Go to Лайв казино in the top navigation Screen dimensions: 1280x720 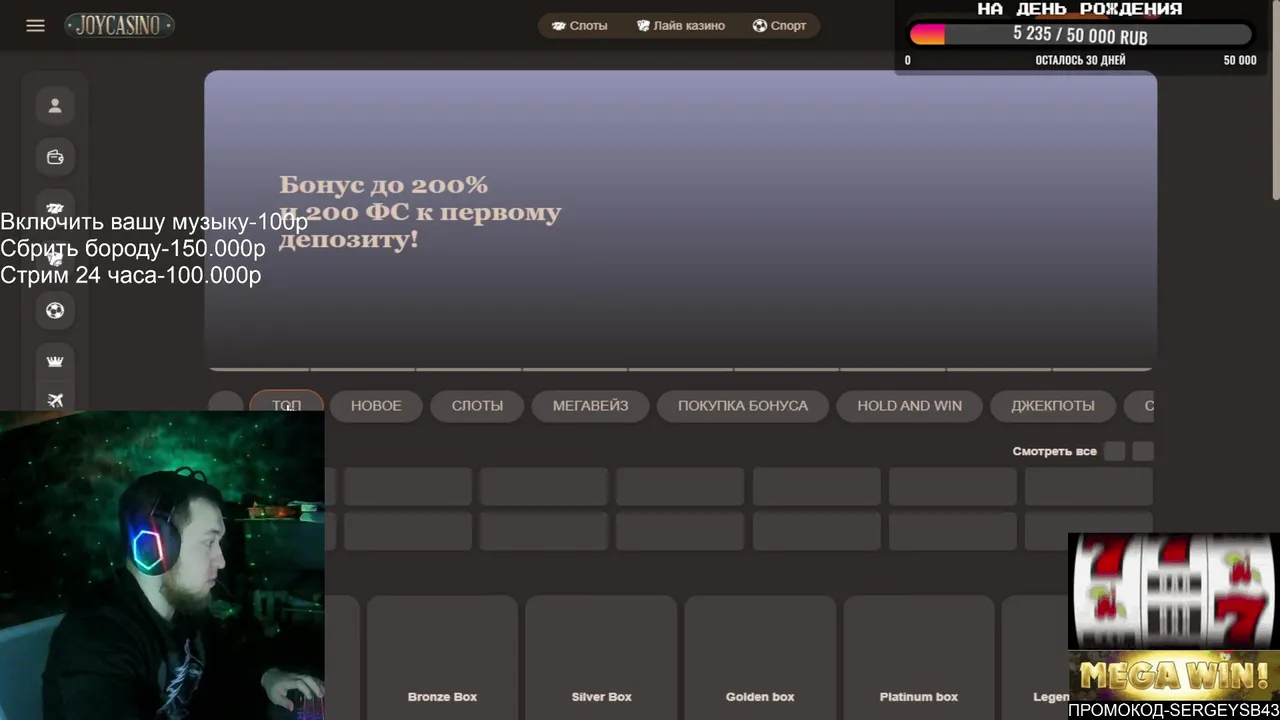click(x=681, y=26)
